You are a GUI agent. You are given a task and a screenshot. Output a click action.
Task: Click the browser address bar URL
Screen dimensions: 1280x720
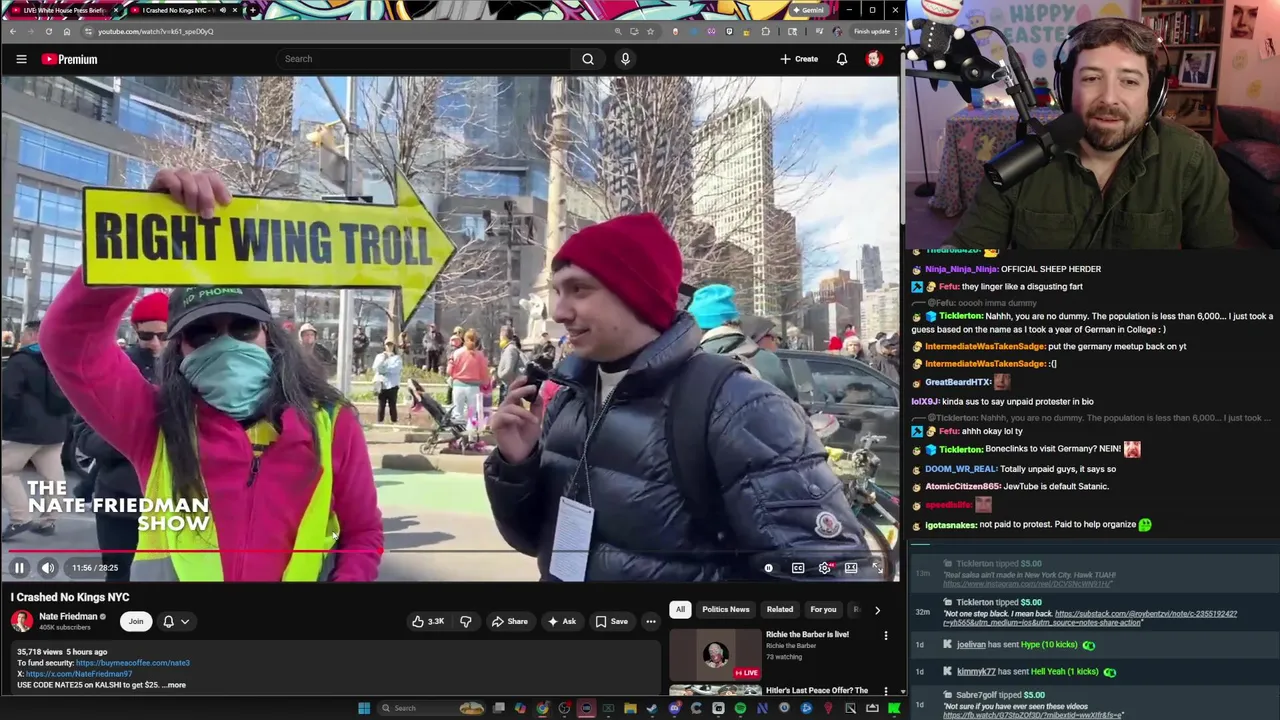[x=155, y=31]
